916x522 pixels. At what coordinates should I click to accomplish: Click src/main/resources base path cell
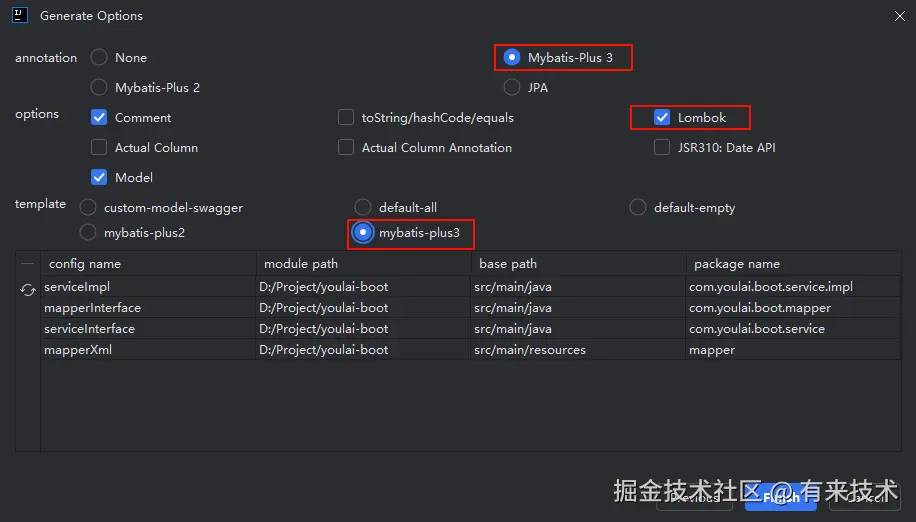click(x=578, y=350)
